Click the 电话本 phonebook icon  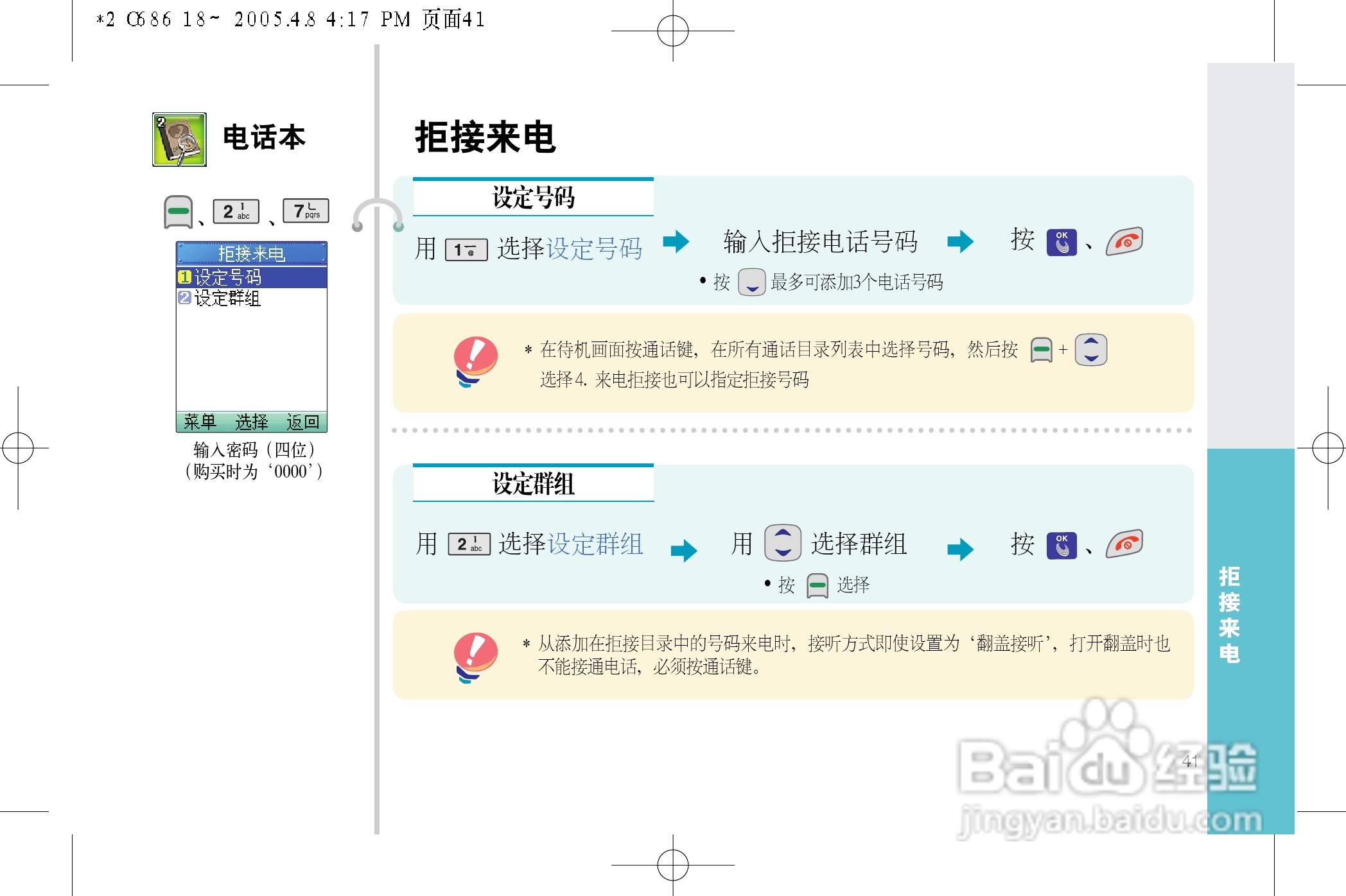tap(179, 140)
